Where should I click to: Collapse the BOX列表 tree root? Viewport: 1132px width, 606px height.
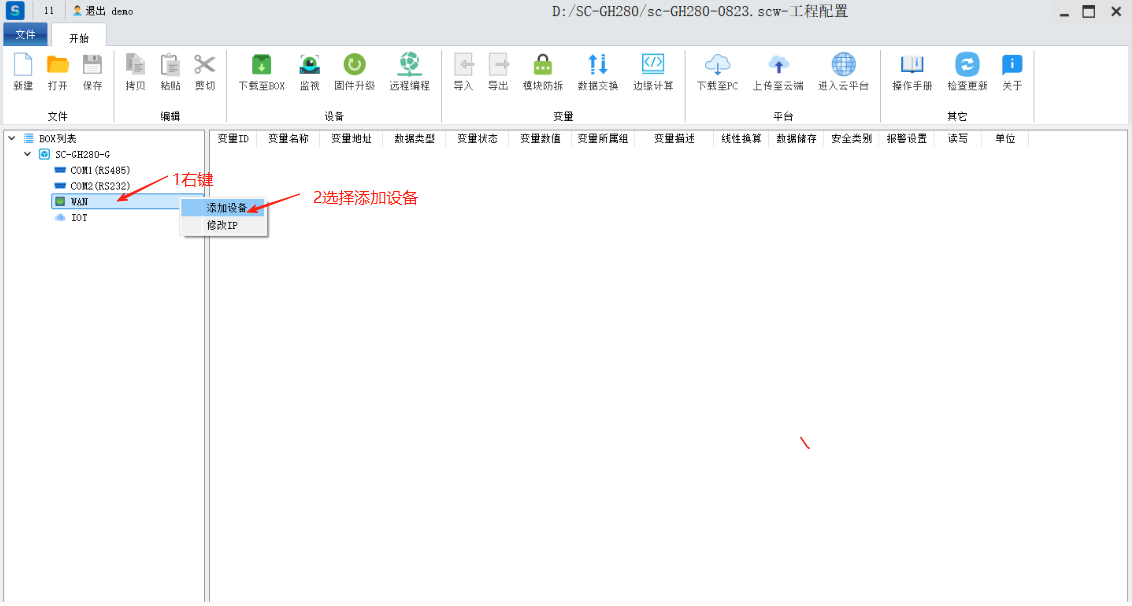12,138
